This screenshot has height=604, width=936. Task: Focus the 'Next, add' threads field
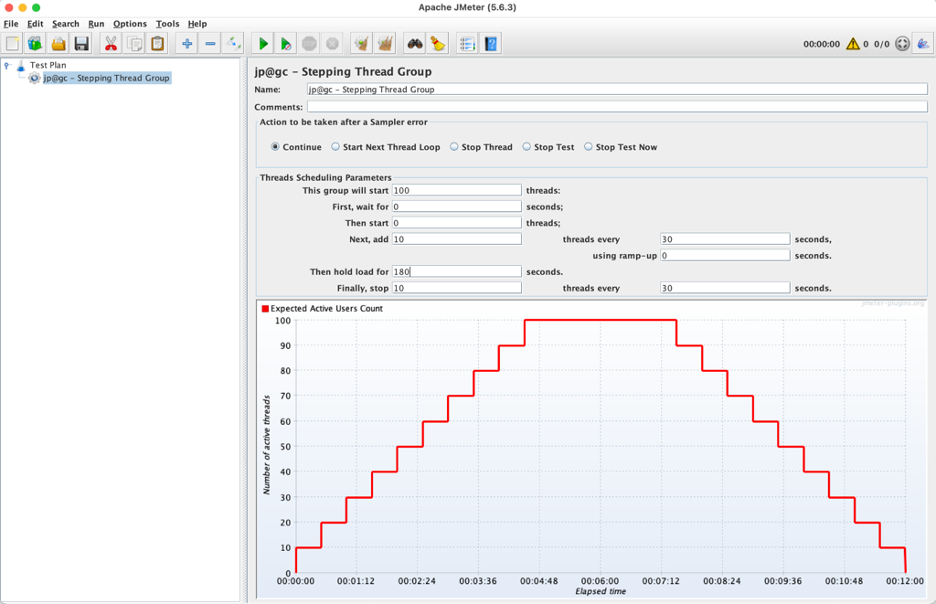457,239
